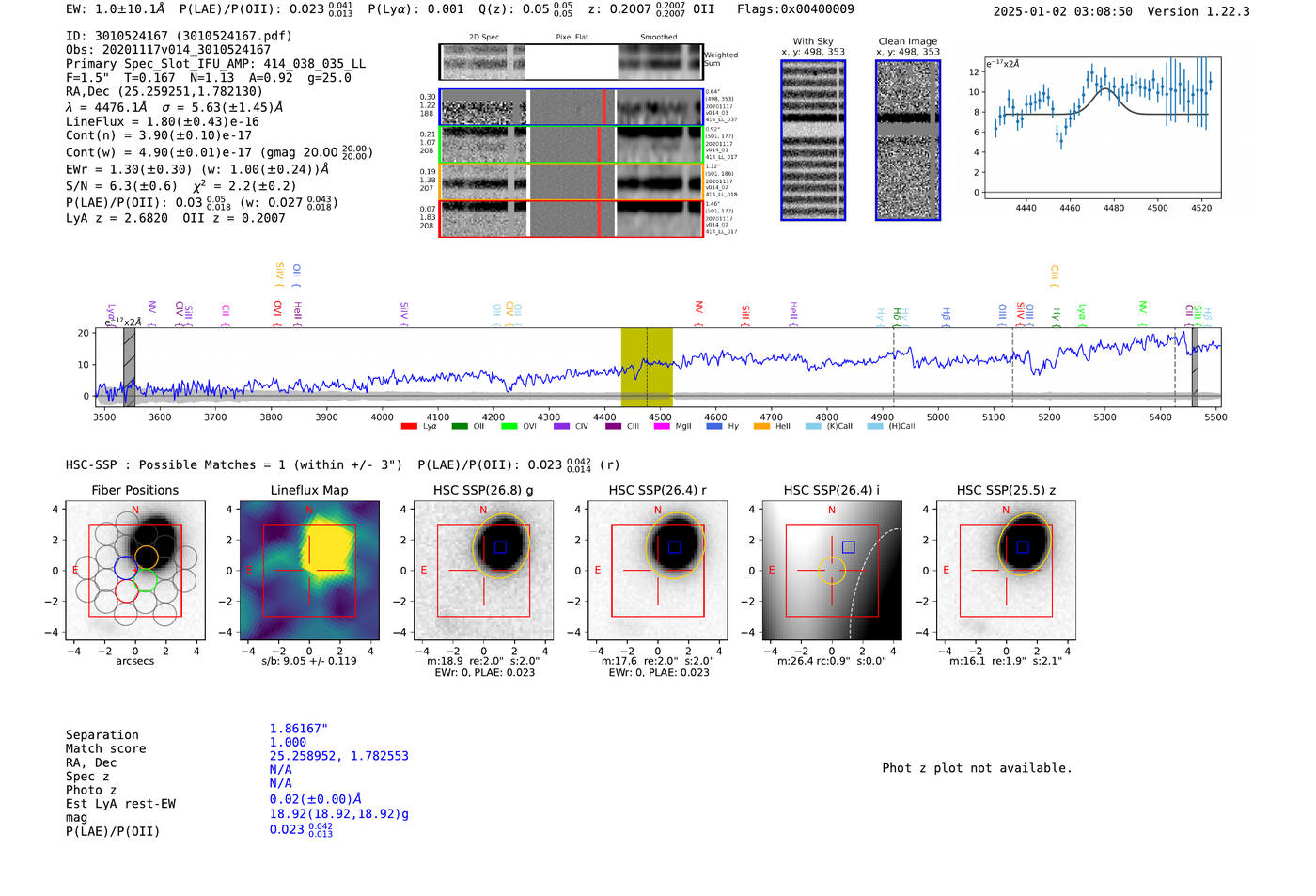Click the dark green OII legend swatch
The image size is (1316, 896).
click(460, 427)
